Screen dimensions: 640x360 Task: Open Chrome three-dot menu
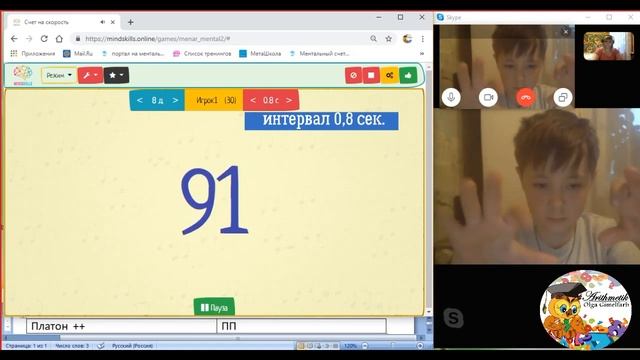coord(422,39)
